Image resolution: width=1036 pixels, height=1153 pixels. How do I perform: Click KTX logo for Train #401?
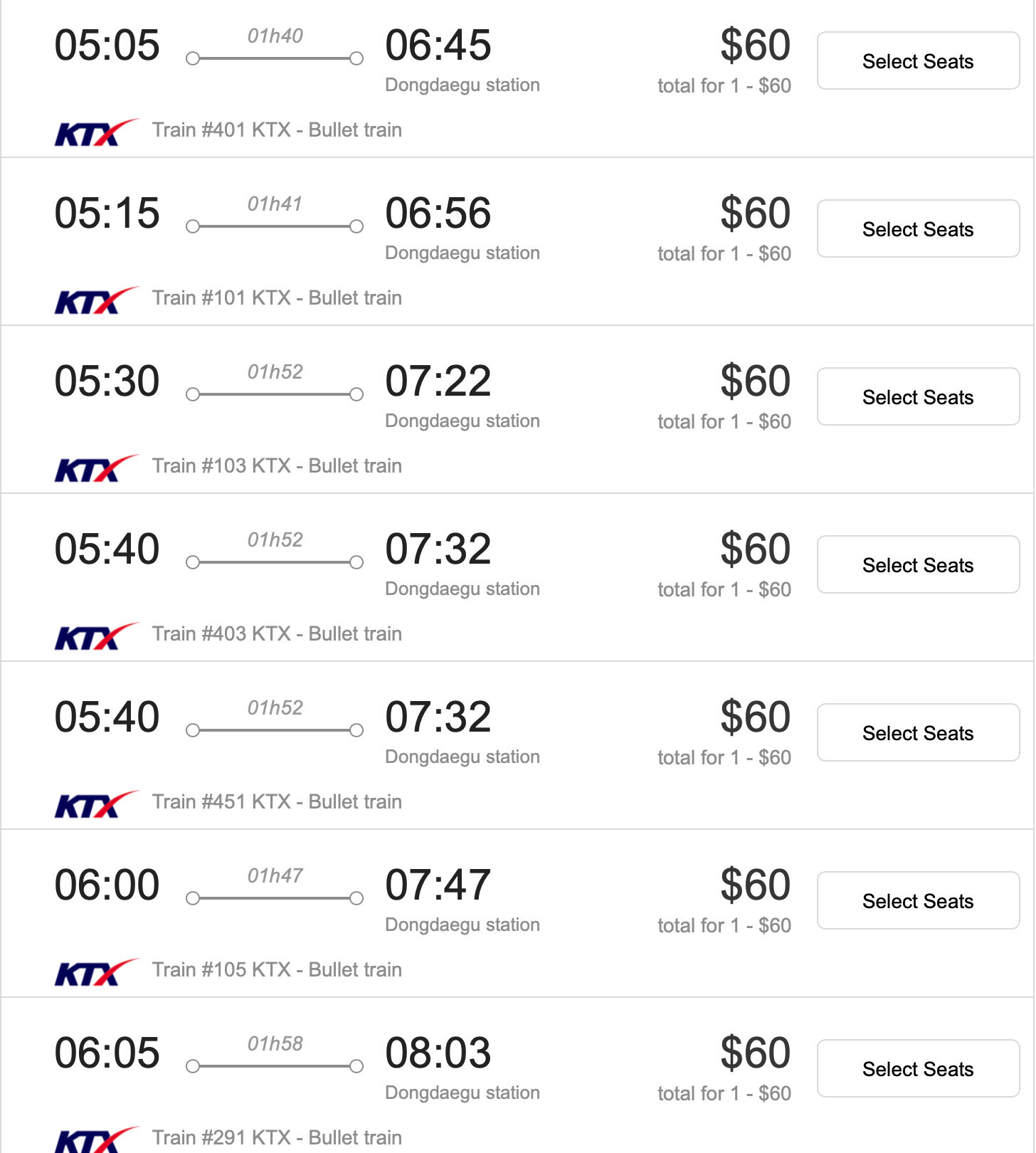(96, 132)
